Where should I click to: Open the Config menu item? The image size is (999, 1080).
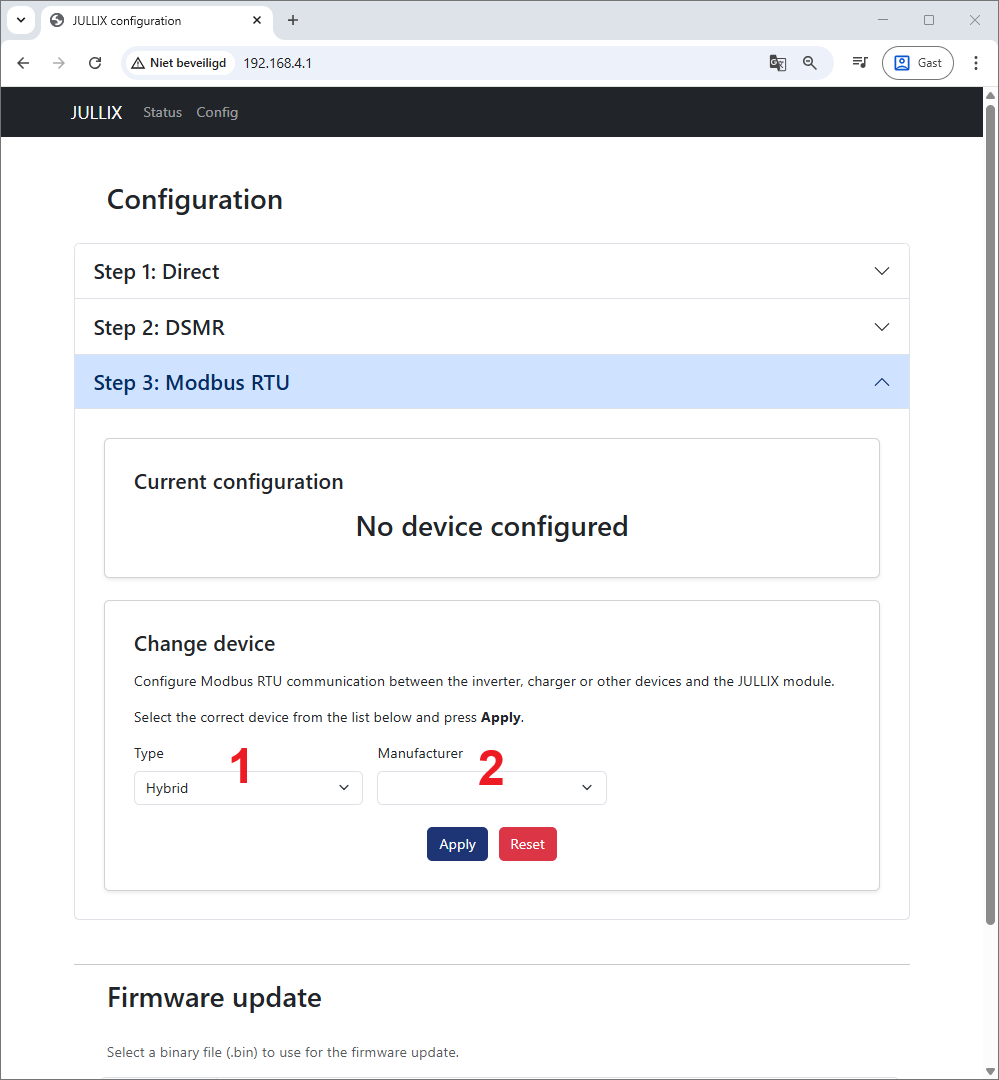click(x=217, y=112)
